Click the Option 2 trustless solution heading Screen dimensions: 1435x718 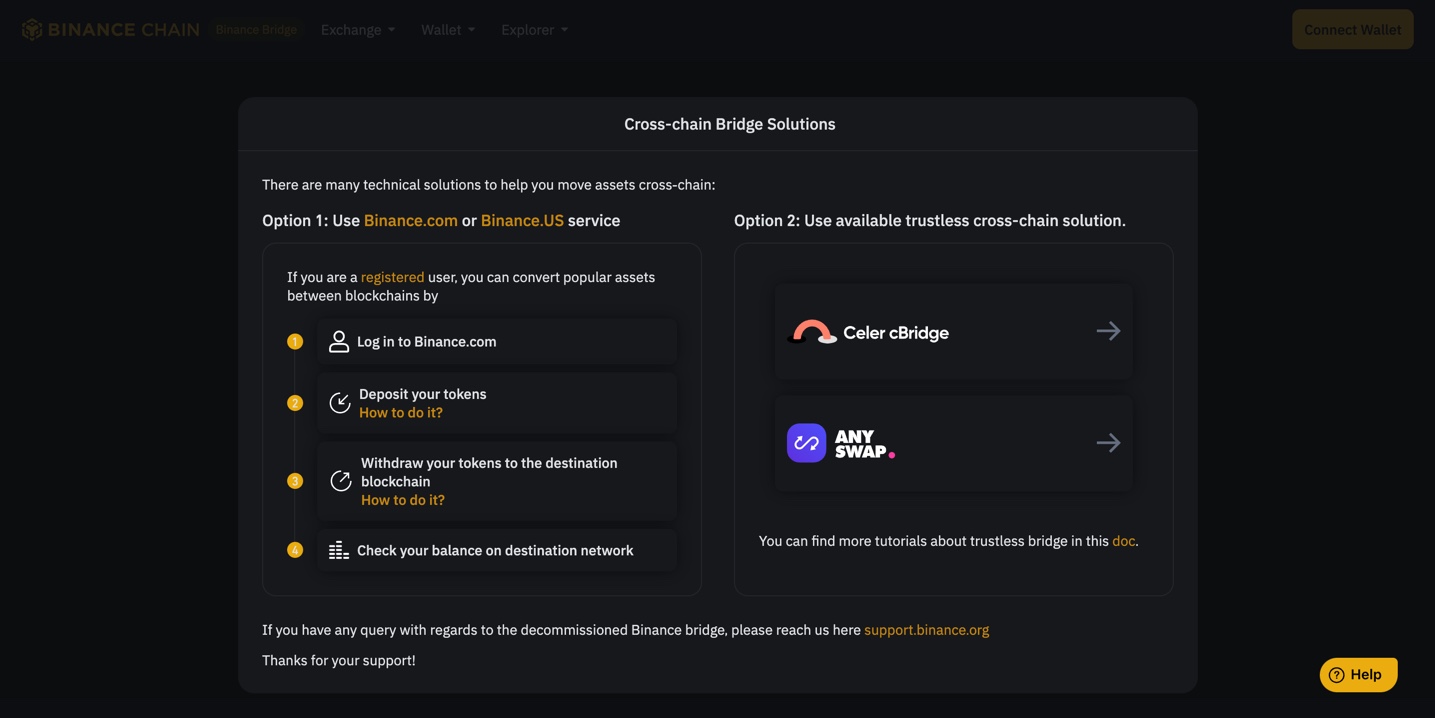point(930,221)
